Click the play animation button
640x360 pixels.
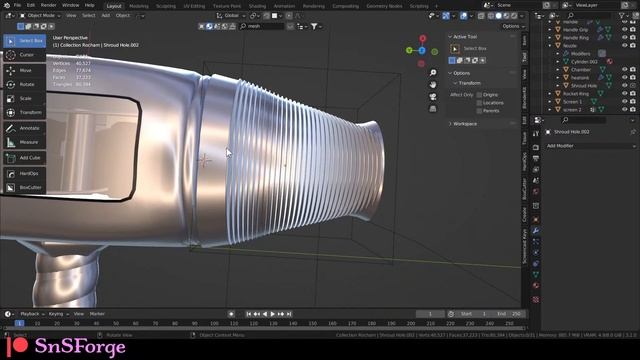[272, 314]
